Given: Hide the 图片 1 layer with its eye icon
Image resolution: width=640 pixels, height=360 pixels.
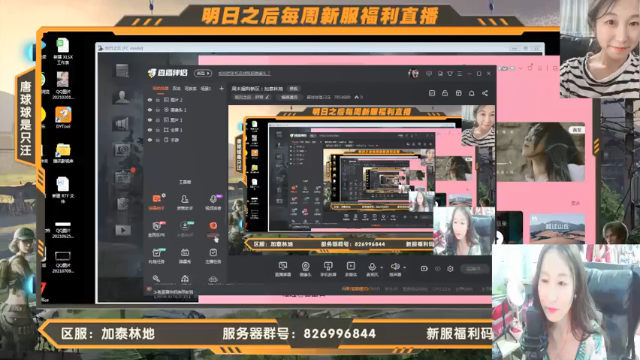Looking at the screenshot, I should (150, 120).
